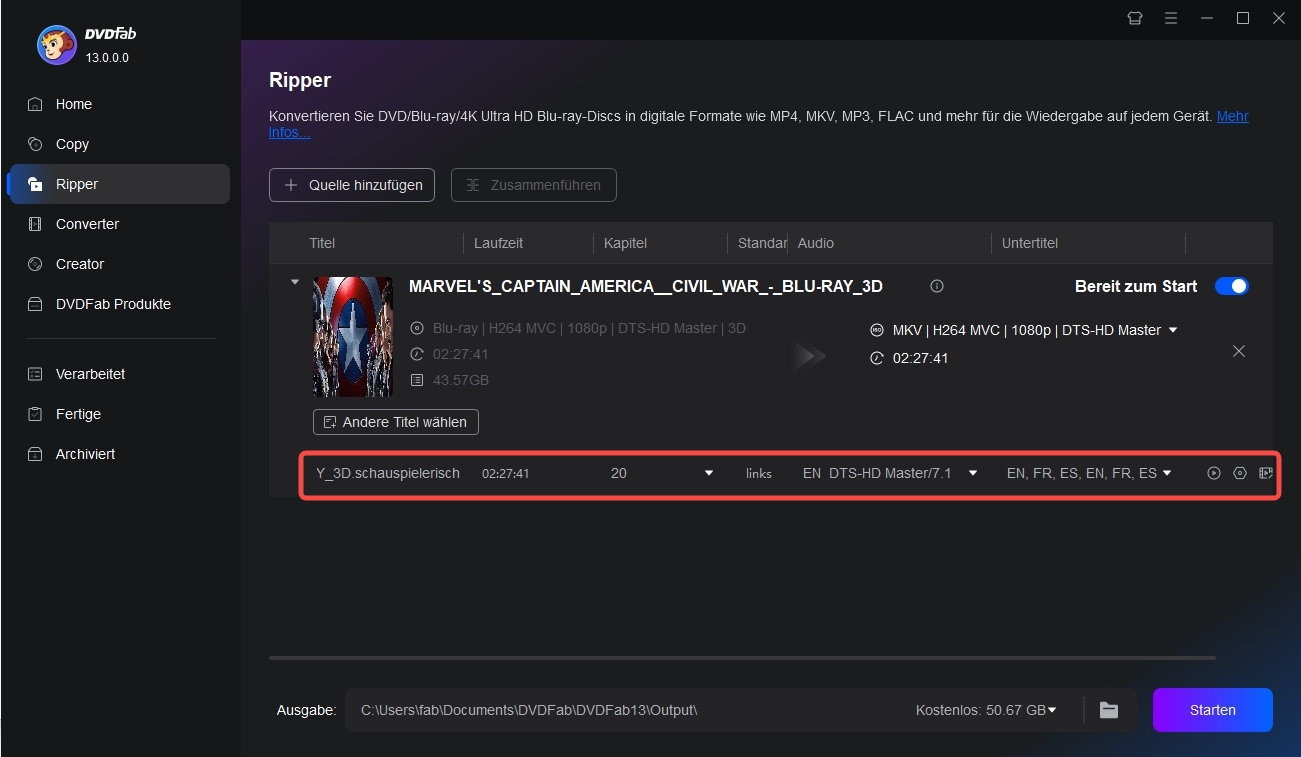1301x757 pixels.
Task: Click the Ausgabe label
Action: tap(306, 710)
